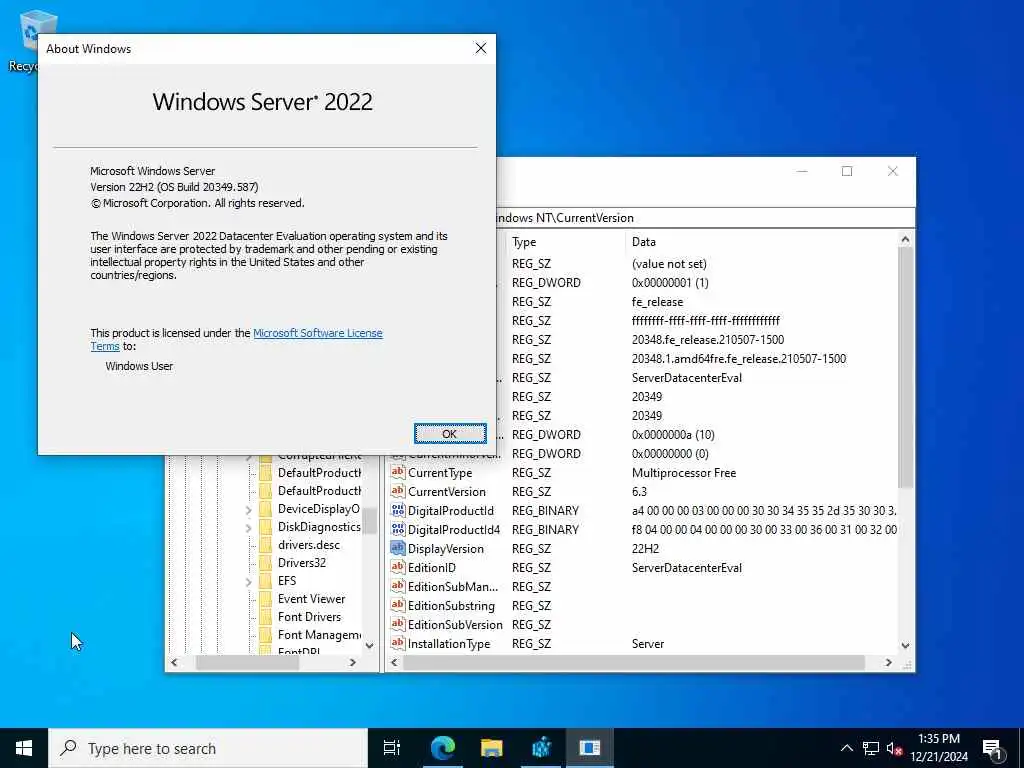
Task: Open the Windows Start menu
Action: 24,748
